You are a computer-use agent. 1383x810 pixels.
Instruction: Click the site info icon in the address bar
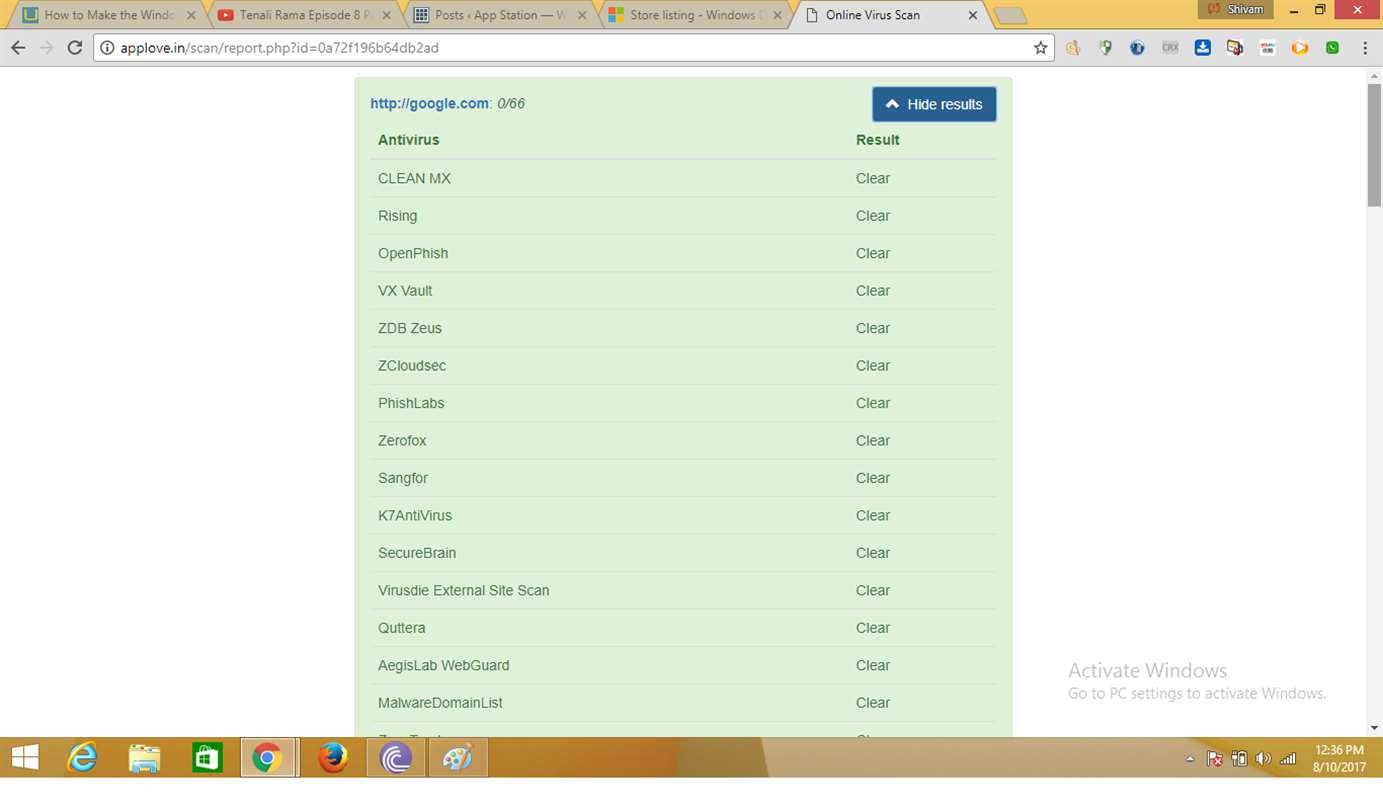coord(107,47)
